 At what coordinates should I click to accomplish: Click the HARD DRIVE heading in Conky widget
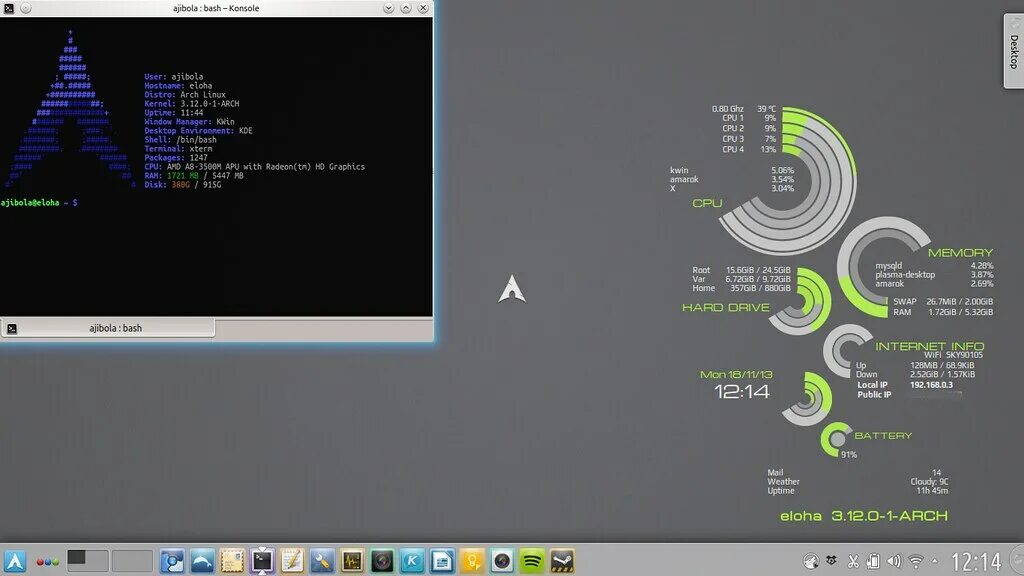[726, 308]
